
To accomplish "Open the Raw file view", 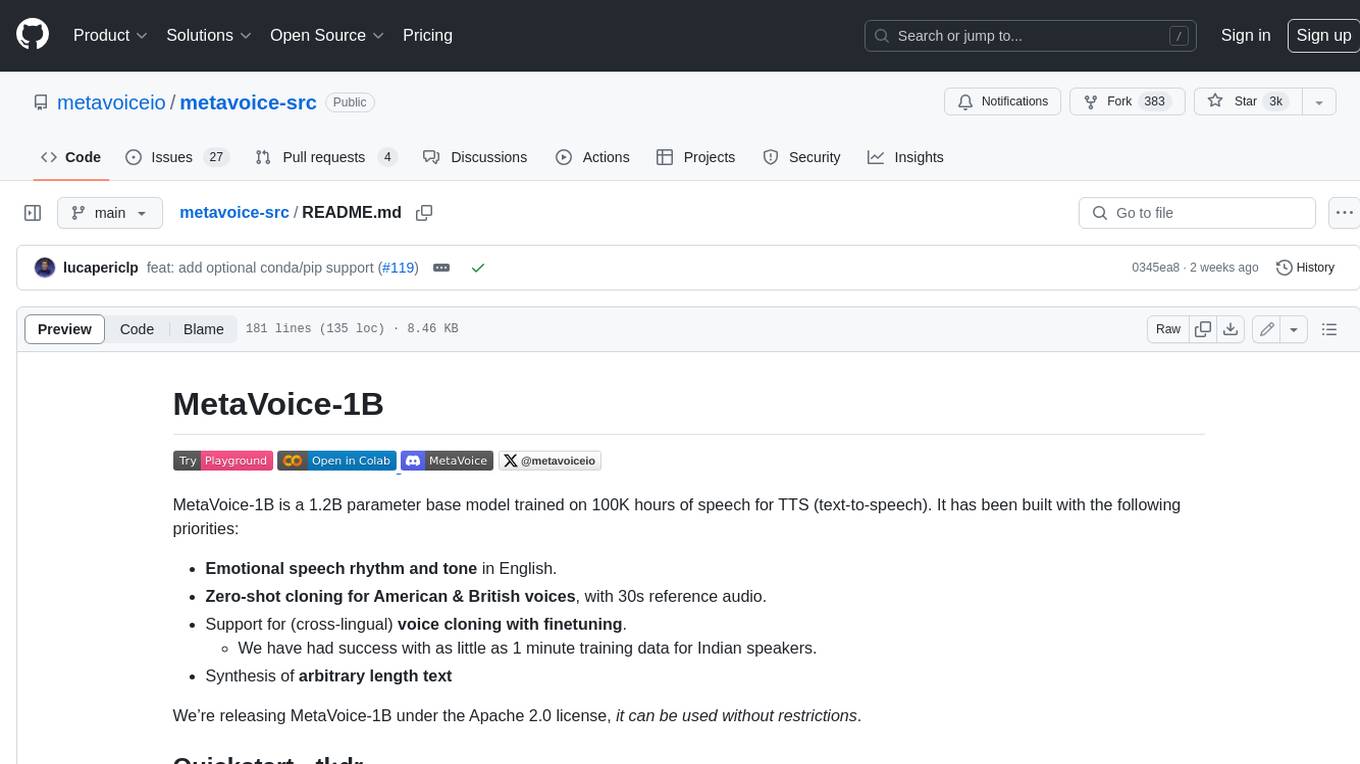I will pos(1168,329).
